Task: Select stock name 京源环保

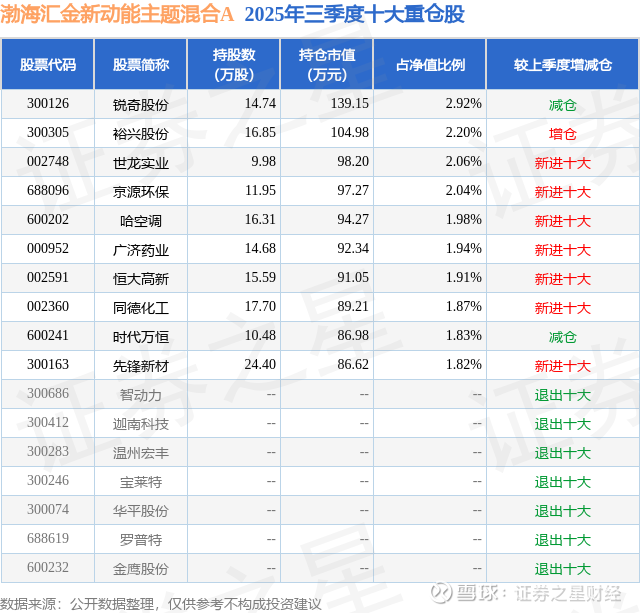Action: [141, 192]
